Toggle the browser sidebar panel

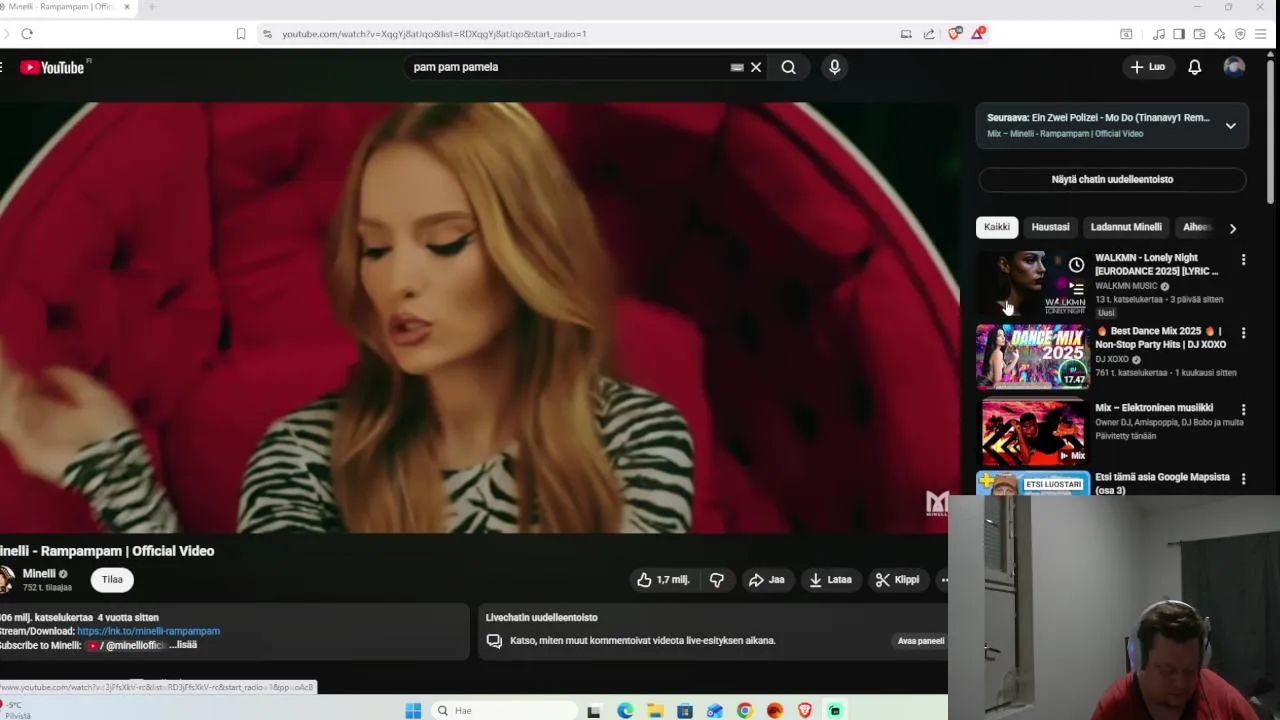[1179, 34]
